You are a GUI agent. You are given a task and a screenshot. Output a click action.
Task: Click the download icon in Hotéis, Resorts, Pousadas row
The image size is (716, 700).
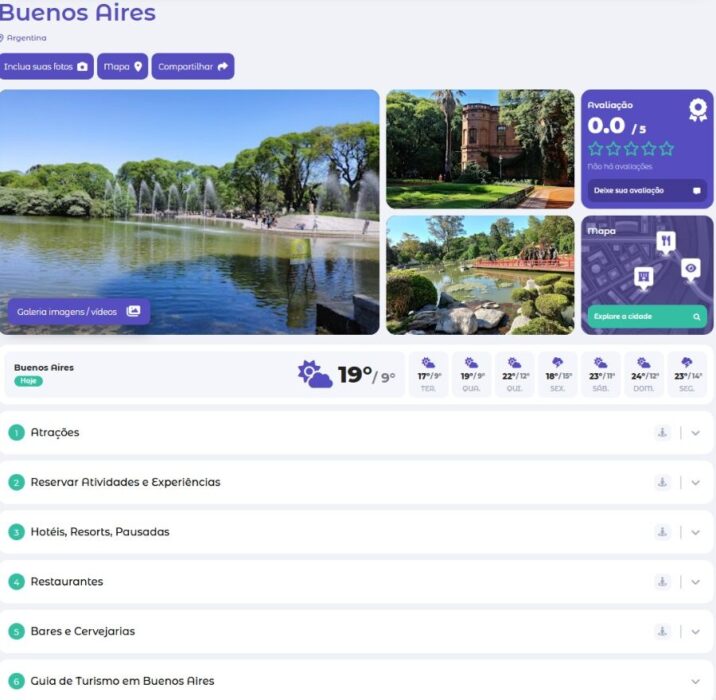coord(662,532)
